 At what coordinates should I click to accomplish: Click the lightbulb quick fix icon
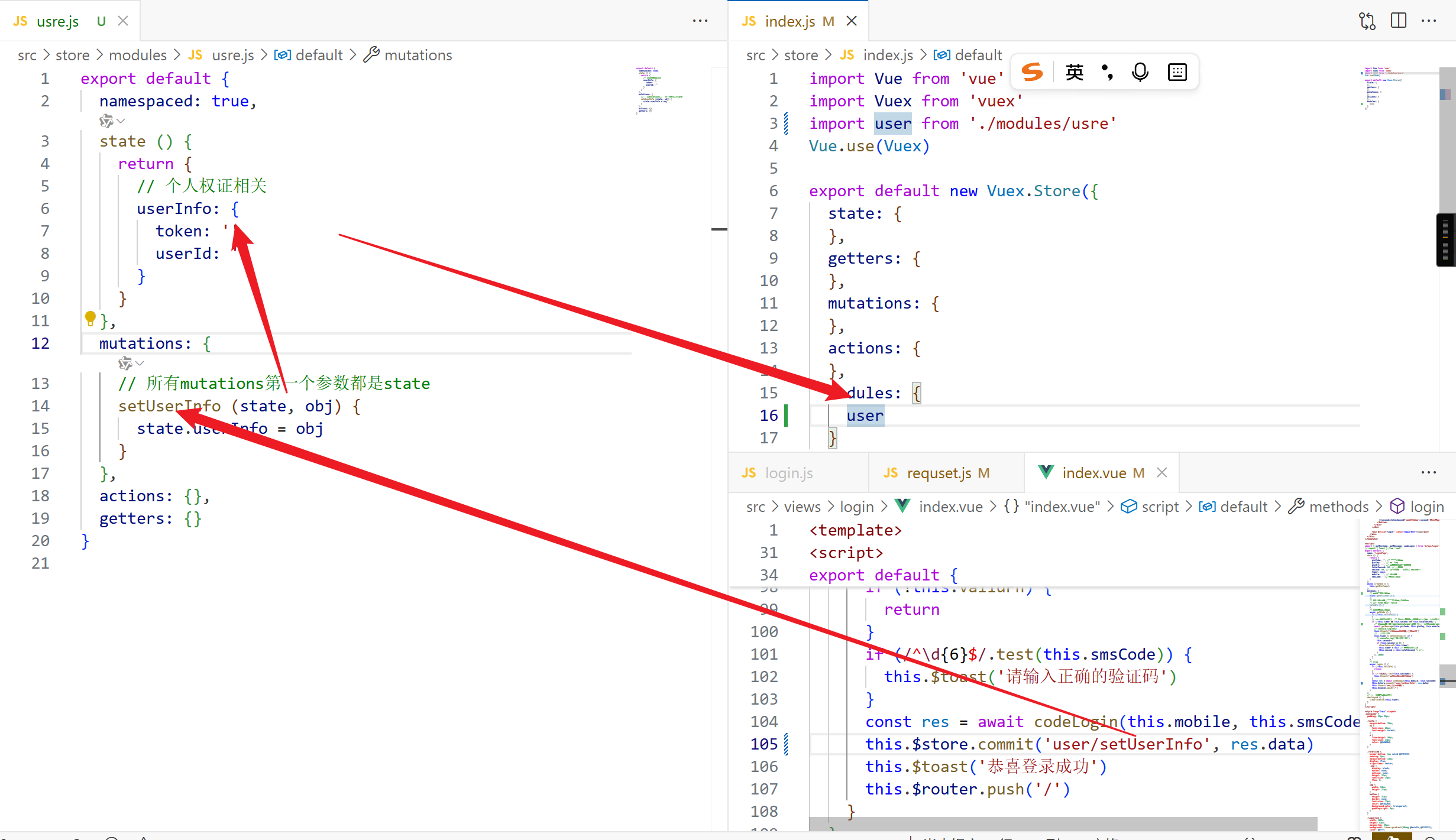tap(90, 319)
